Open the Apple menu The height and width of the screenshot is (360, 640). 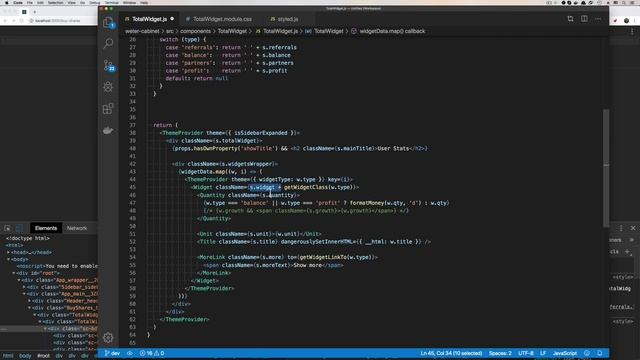6,2
